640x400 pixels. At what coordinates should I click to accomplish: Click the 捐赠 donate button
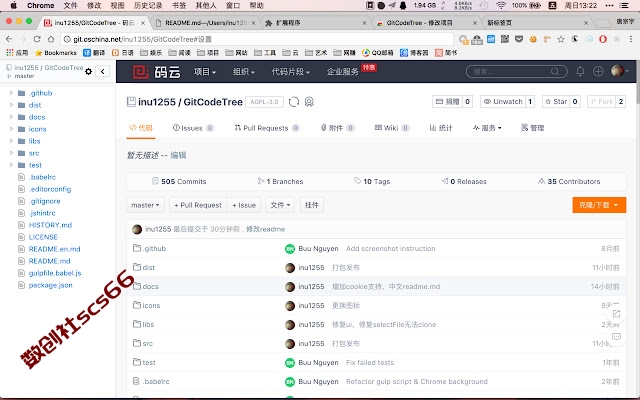pyautogui.click(x=447, y=102)
